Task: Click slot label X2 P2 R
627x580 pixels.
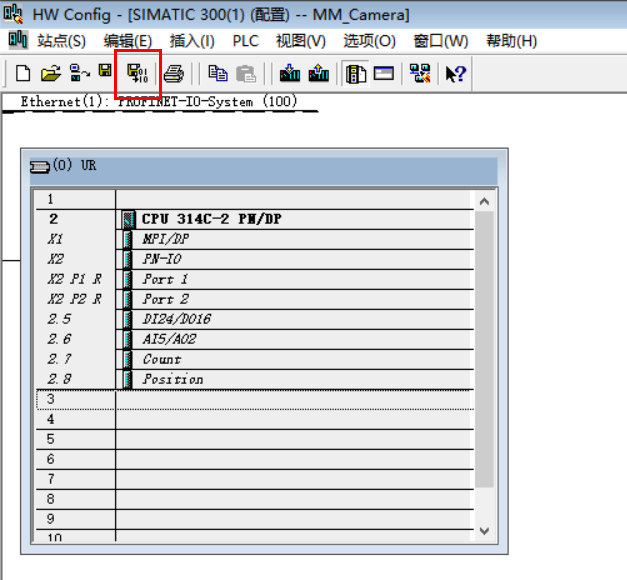Action: 75,299
